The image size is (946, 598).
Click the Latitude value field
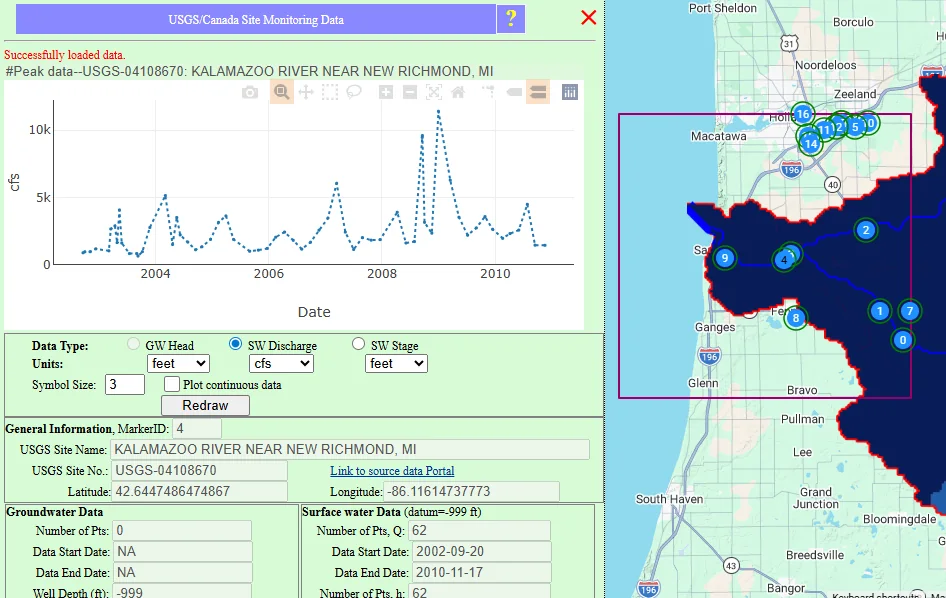point(199,492)
